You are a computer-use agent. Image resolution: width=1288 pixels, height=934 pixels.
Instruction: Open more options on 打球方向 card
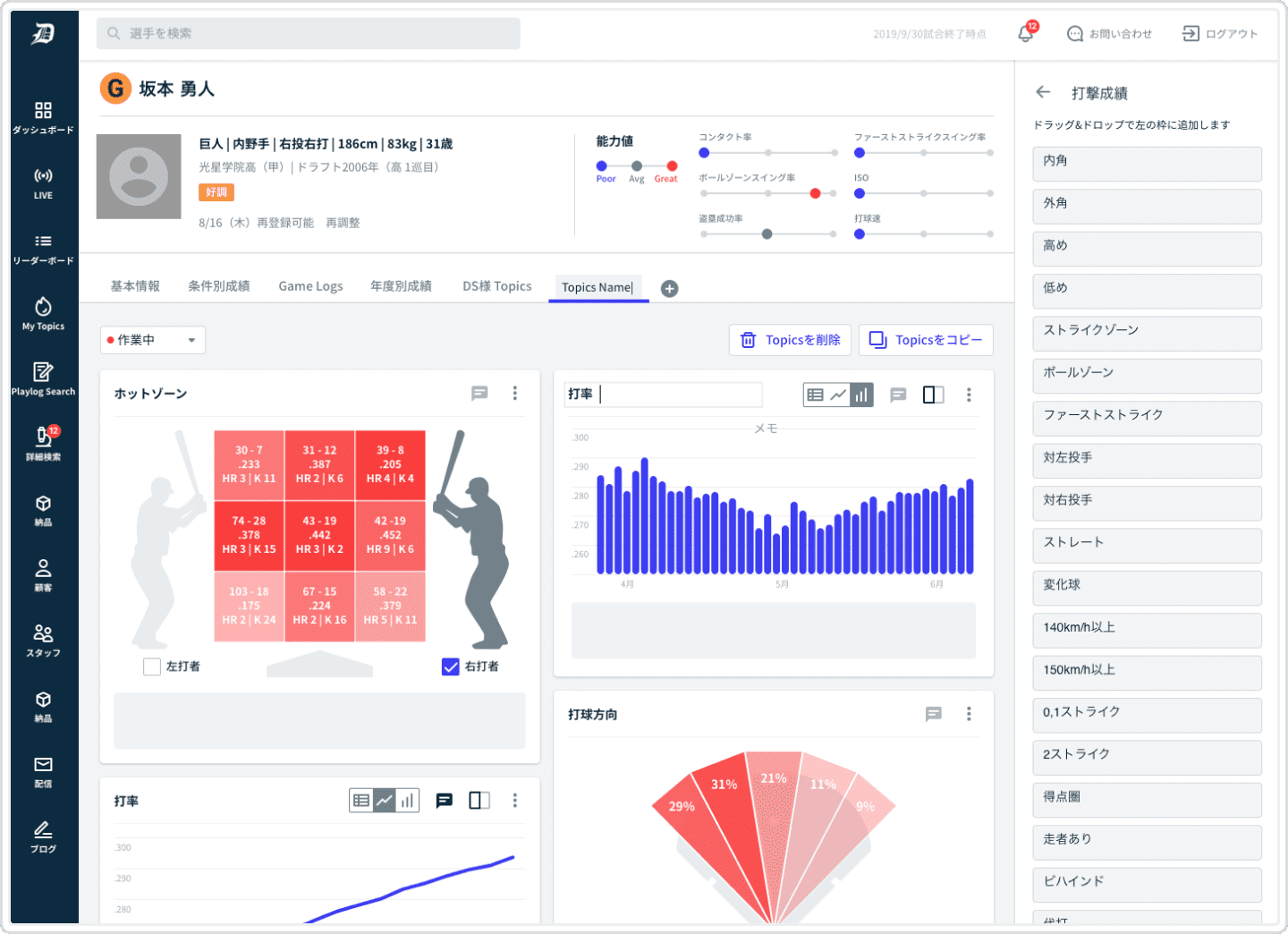tap(969, 713)
